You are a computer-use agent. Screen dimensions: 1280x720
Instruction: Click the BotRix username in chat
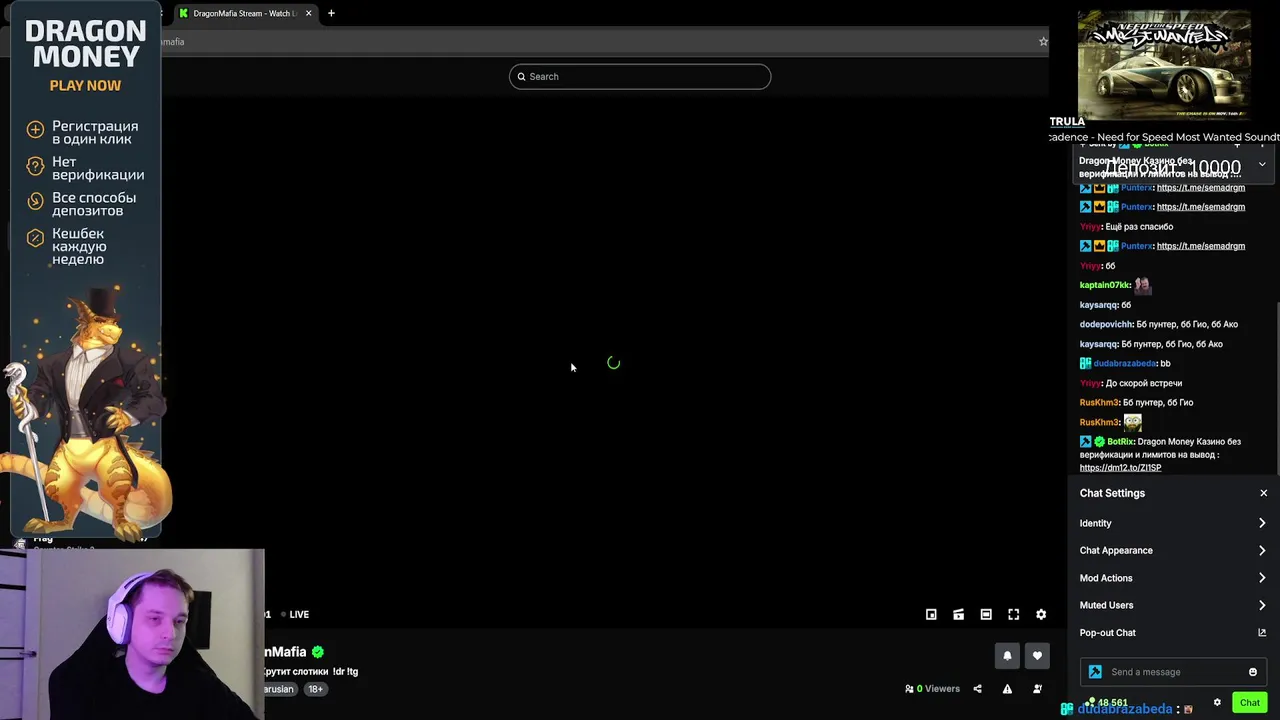pos(1120,442)
